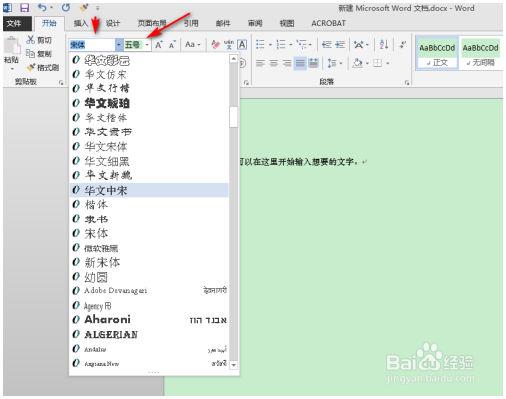Open the Line Spacing dropdown
Image resolution: width=506 pixels, height=399 pixels.
click(341, 63)
